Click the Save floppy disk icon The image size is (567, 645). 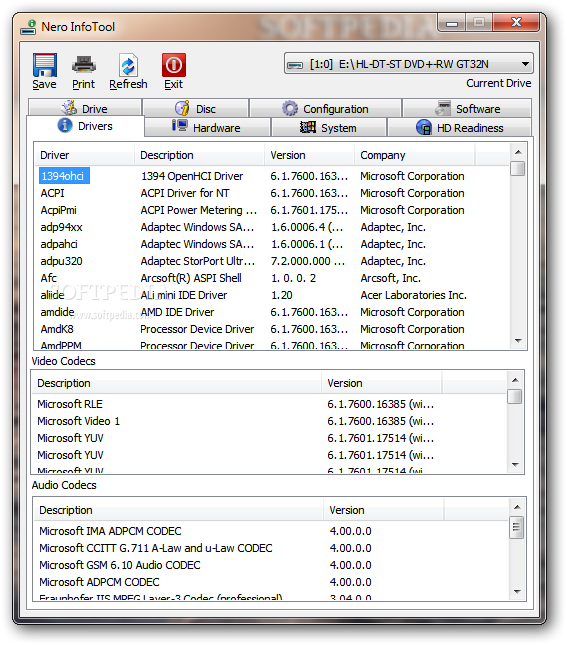44,65
